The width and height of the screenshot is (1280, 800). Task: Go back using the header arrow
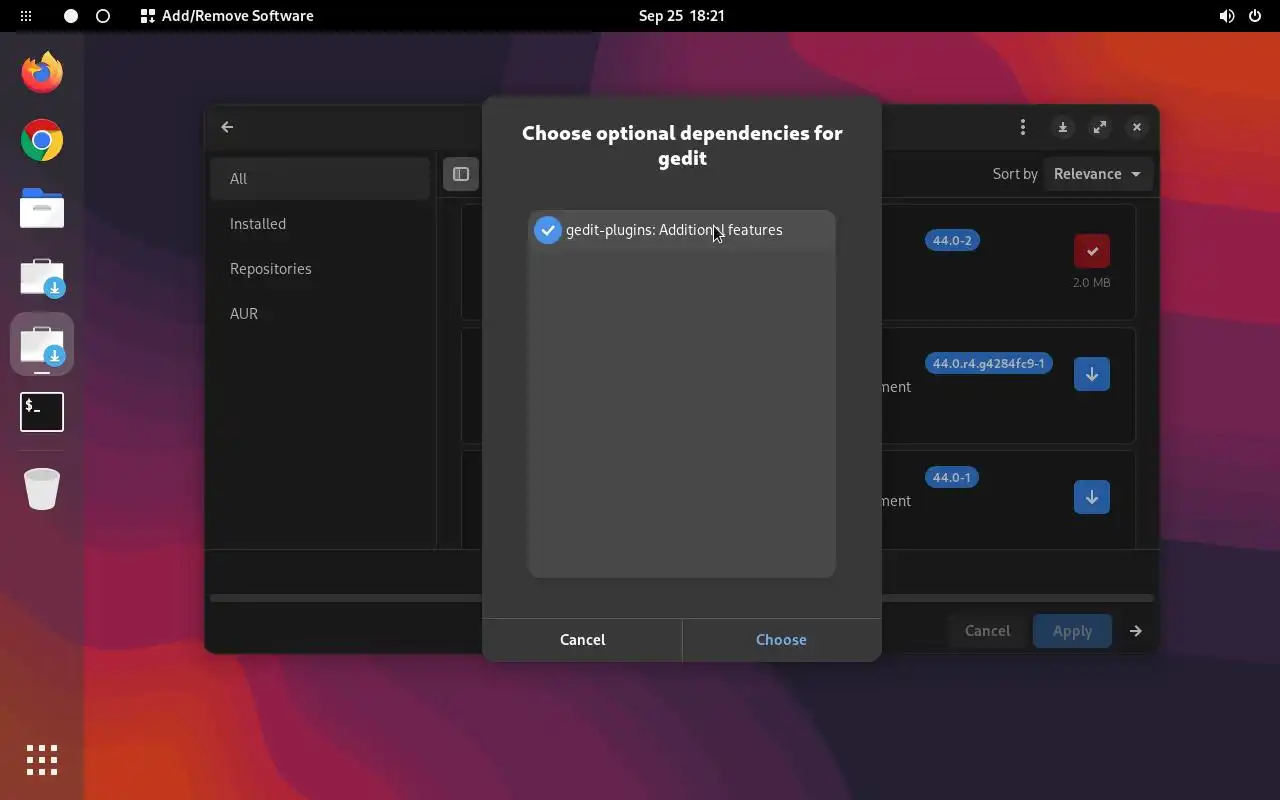227,127
